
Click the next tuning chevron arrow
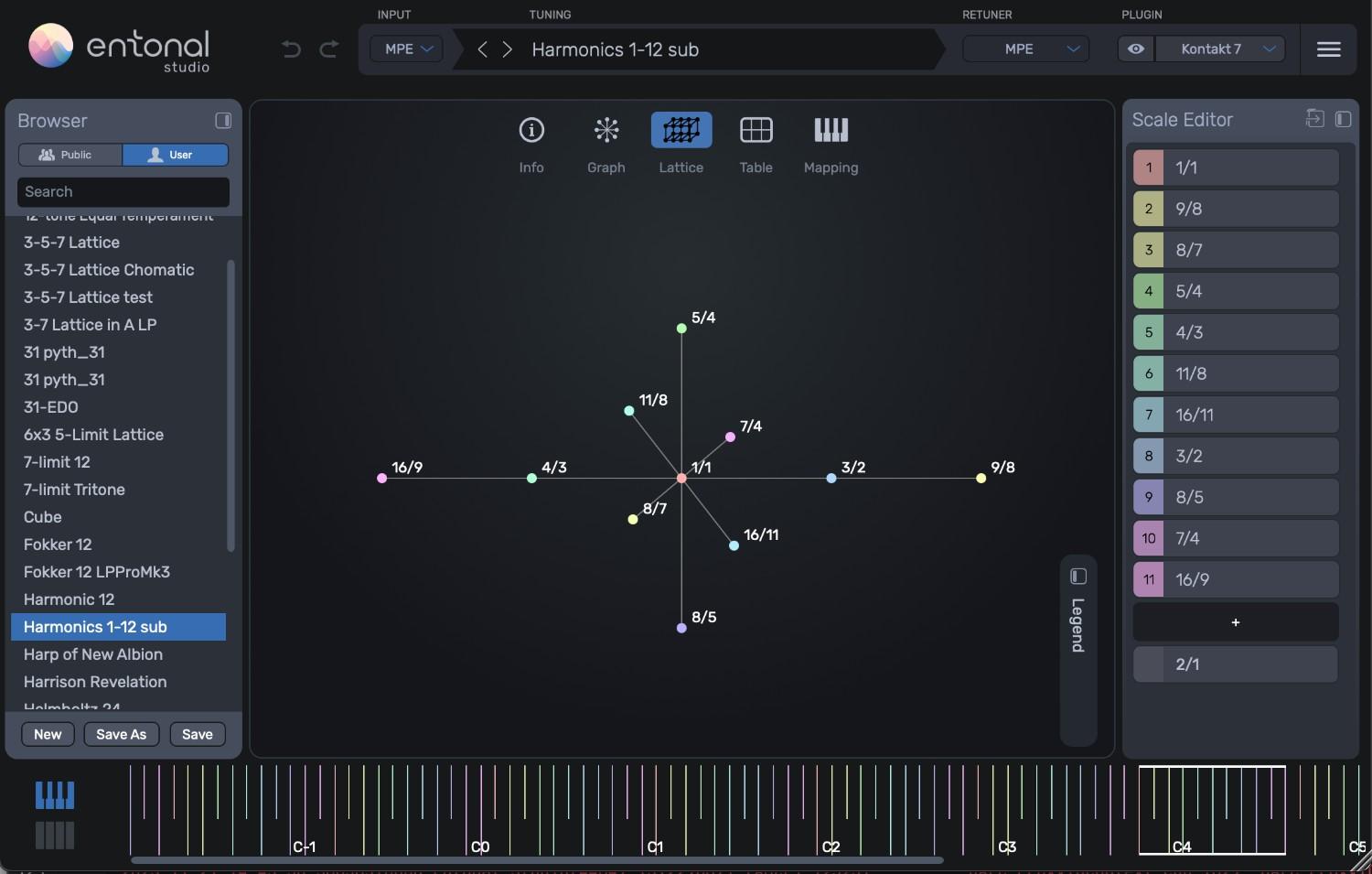tap(508, 49)
